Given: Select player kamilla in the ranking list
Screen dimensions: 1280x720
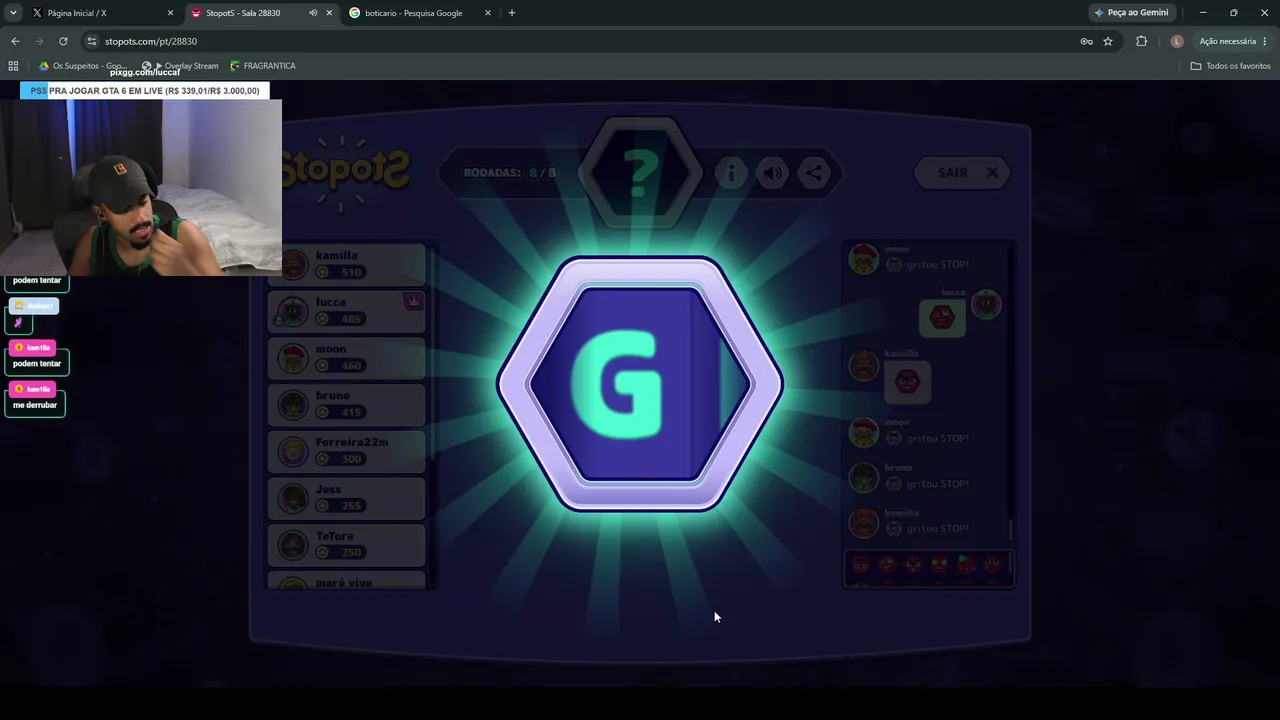Looking at the screenshot, I should 347,264.
